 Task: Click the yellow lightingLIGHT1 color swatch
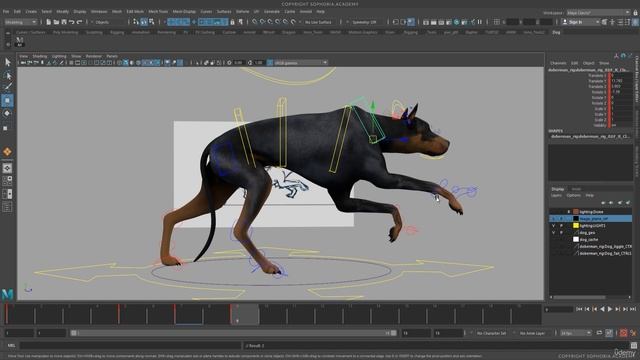pyautogui.click(x=576, y=225)
